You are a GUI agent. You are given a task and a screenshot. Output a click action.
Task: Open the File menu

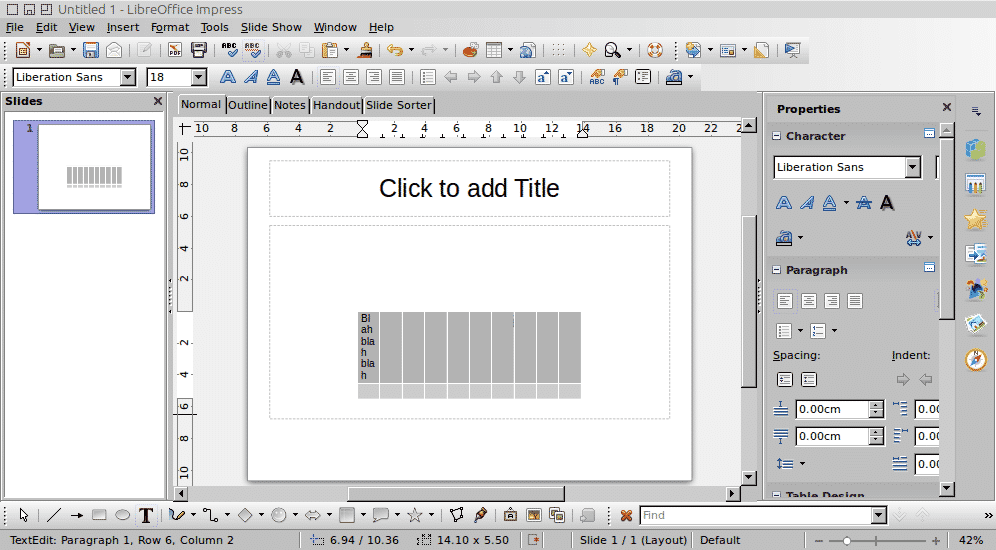[15, 27]
